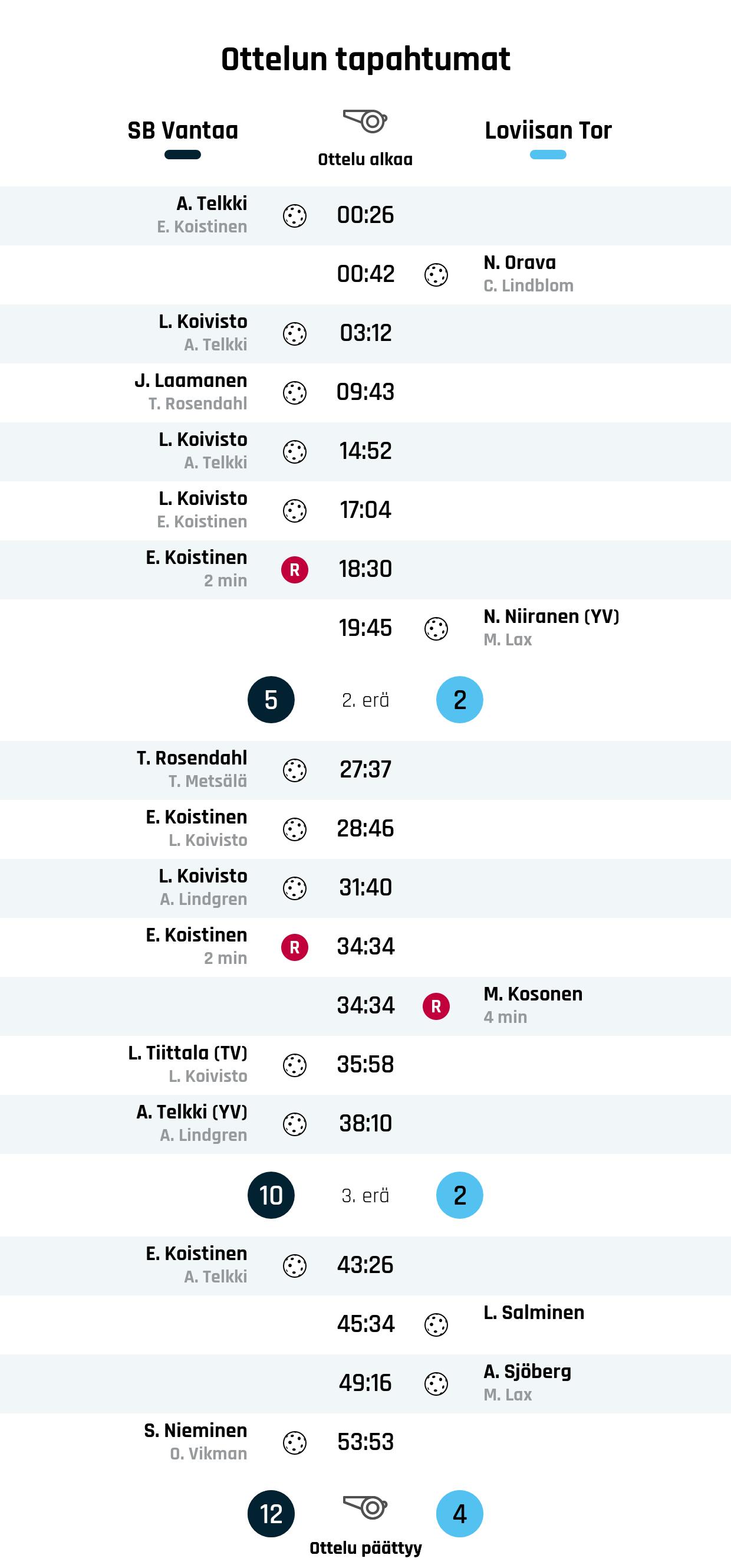
Task: Click the whistle icon above Ottelu päättyy
Action: click(365, 1508)
